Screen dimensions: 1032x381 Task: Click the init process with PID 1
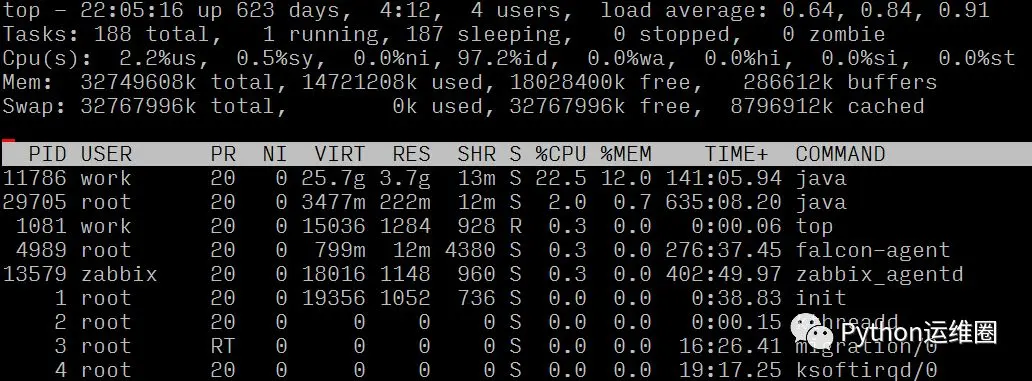click(425, 298)
